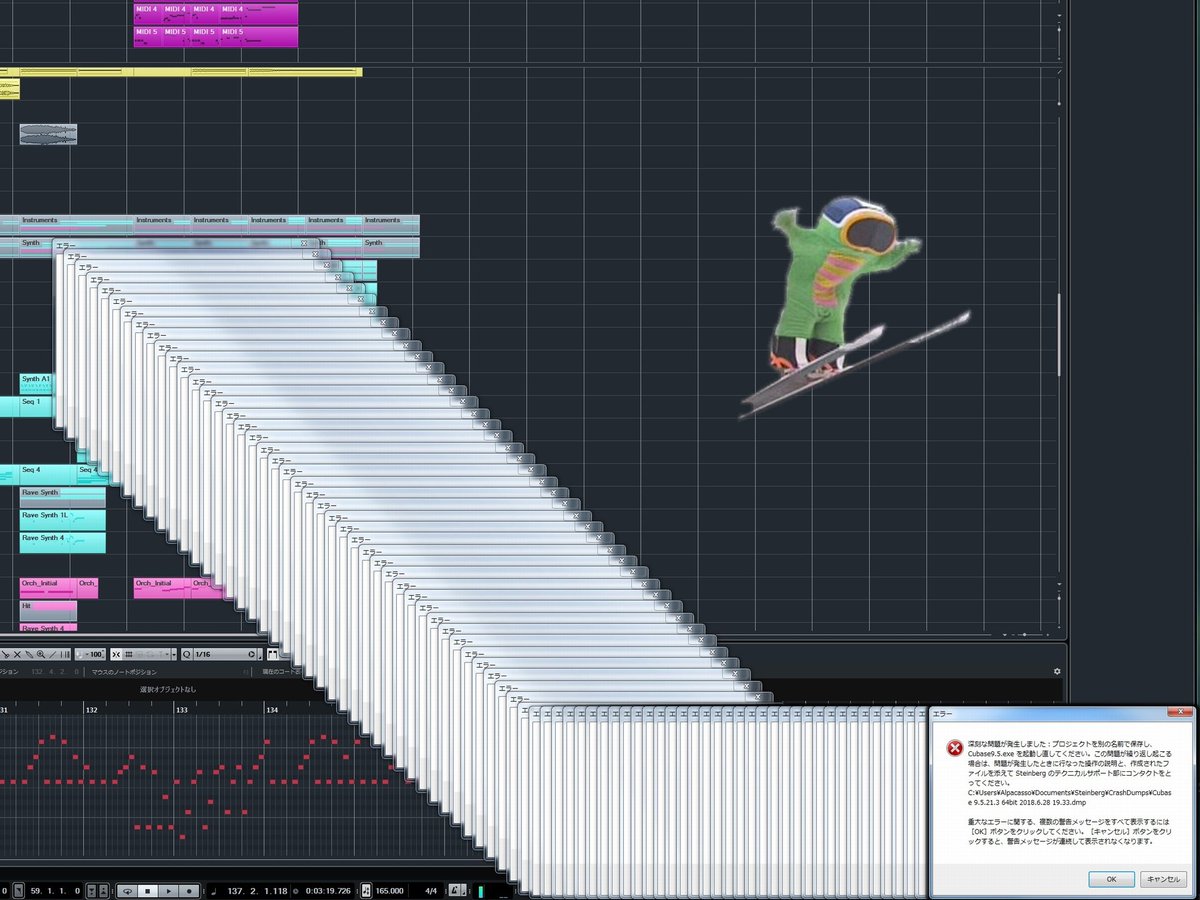Click the key editor settings gear icon
The height and width of the screenshot is (900, 1200).
coord(1057,671)
